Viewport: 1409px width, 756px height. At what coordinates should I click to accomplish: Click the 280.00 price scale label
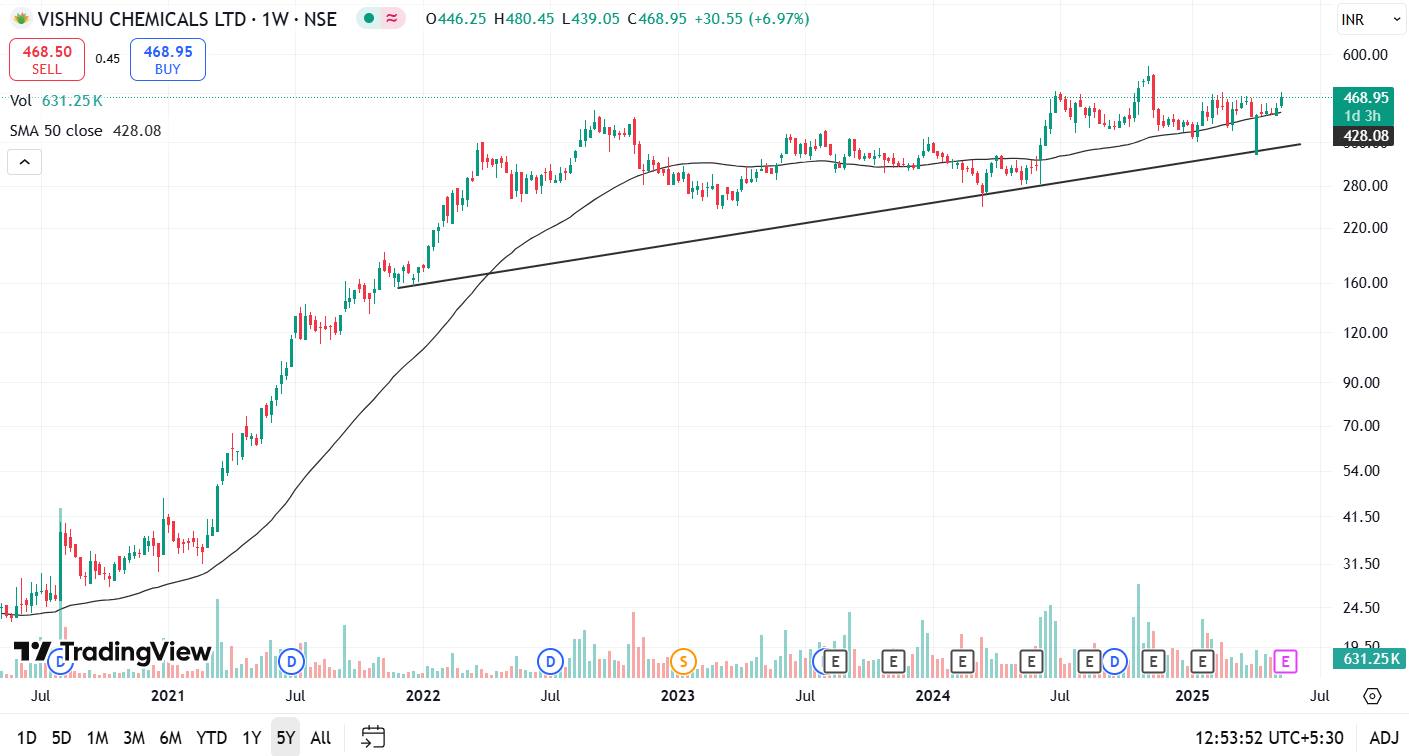[1365, 185]
